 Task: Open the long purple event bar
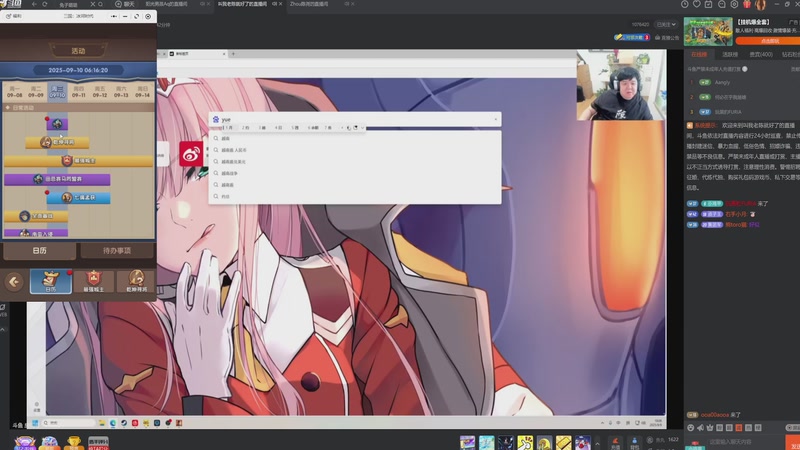57,179
